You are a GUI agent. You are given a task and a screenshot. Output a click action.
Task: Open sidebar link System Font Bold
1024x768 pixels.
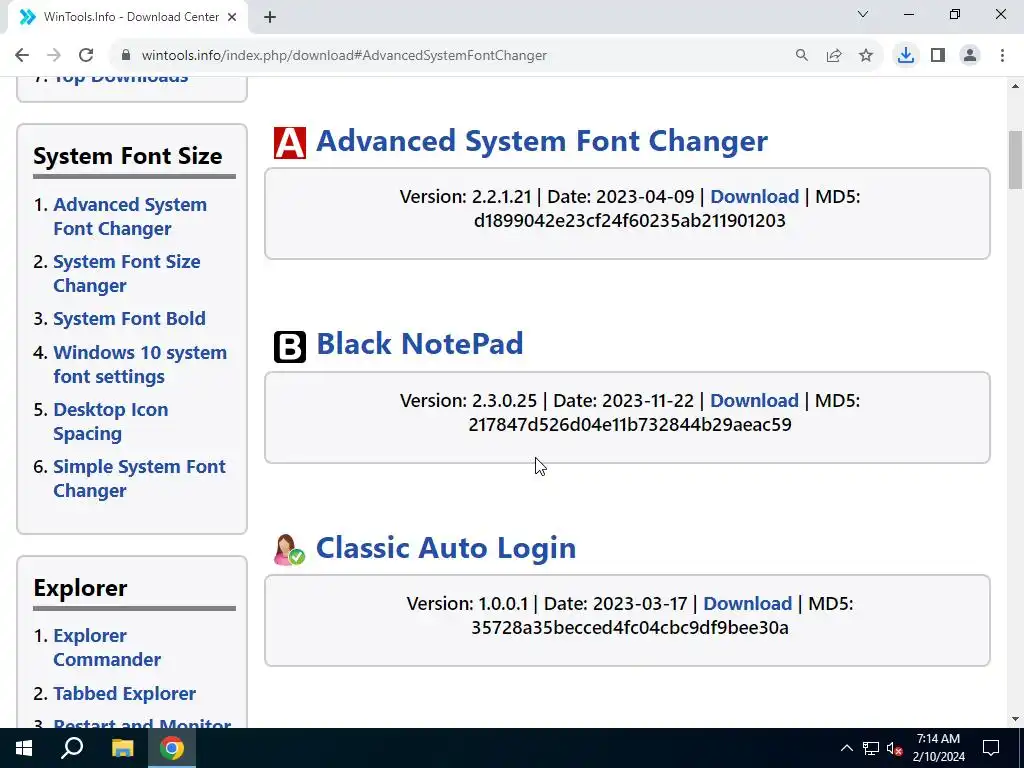[129, 319]
